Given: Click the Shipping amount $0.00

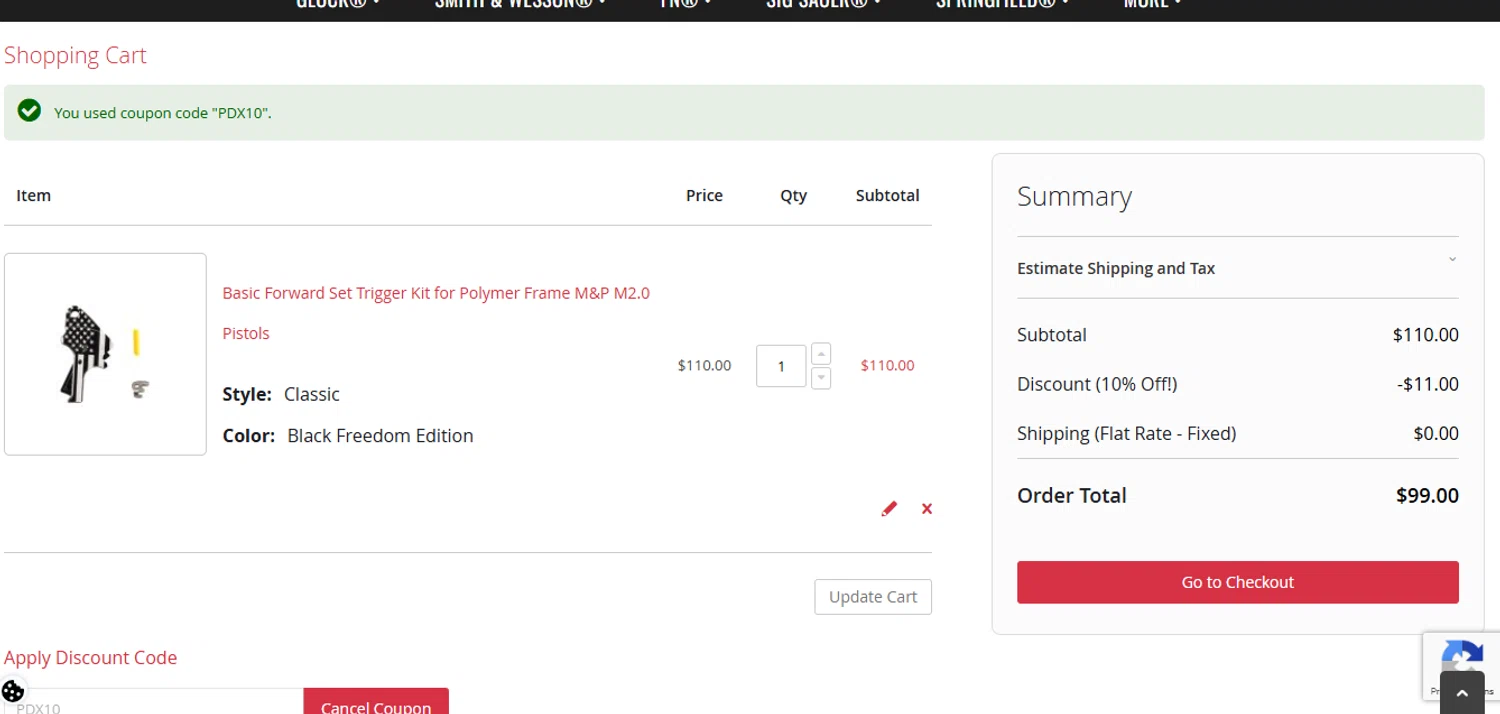Looking at the screenshot, I should click(1436, 433).
